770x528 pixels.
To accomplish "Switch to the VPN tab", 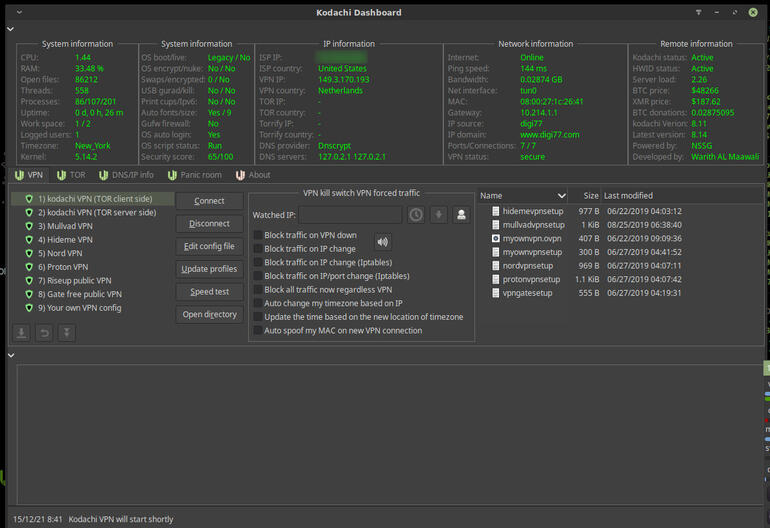I will [29, 175].
